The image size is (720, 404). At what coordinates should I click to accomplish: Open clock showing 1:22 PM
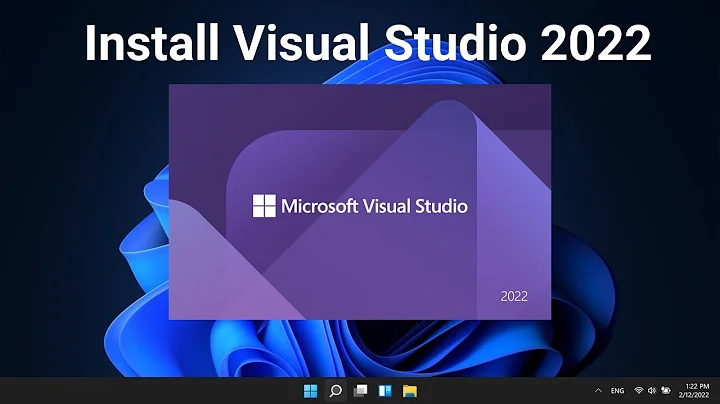point(697,387)
